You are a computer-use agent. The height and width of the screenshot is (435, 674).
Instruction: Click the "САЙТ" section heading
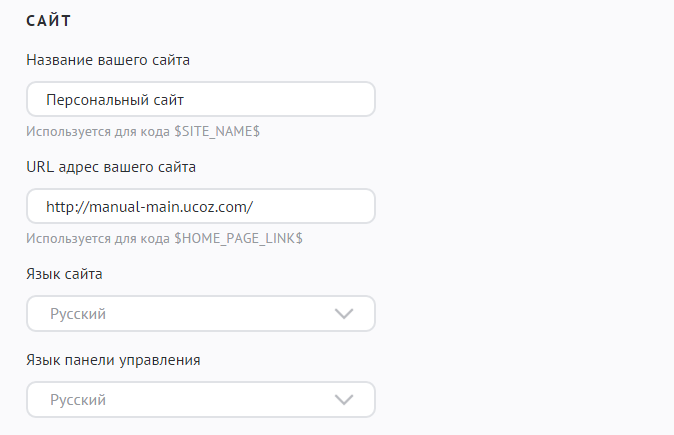click(x=55, y=20)
